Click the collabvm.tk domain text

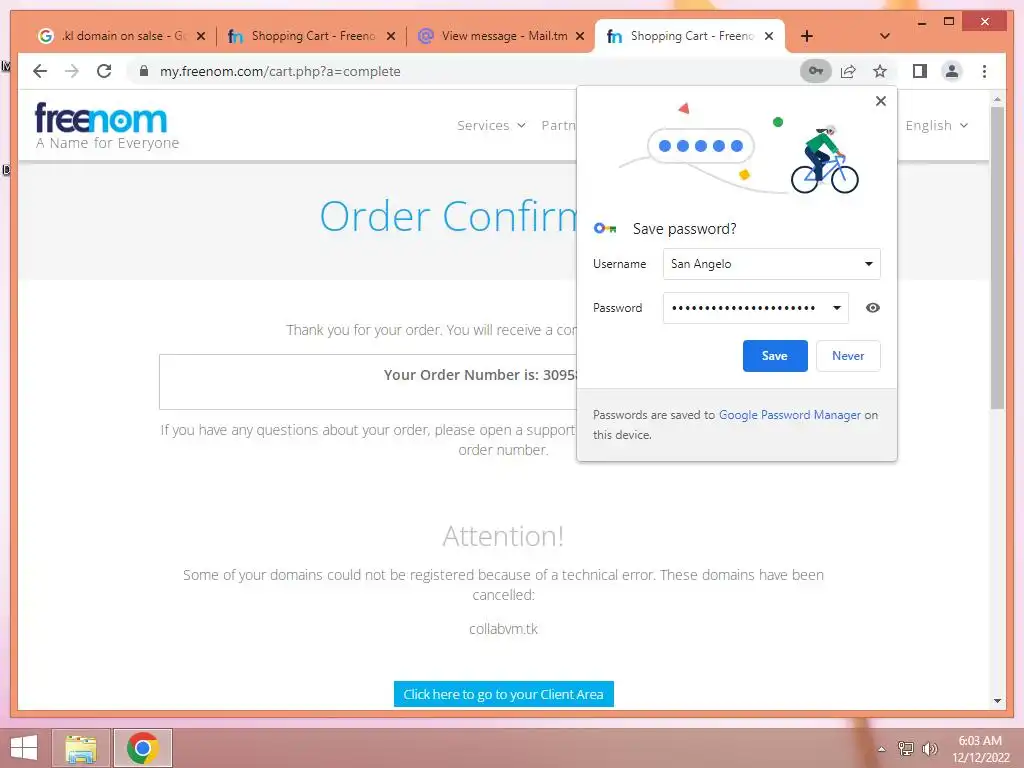pyautogui.click(x=504, y=629)
